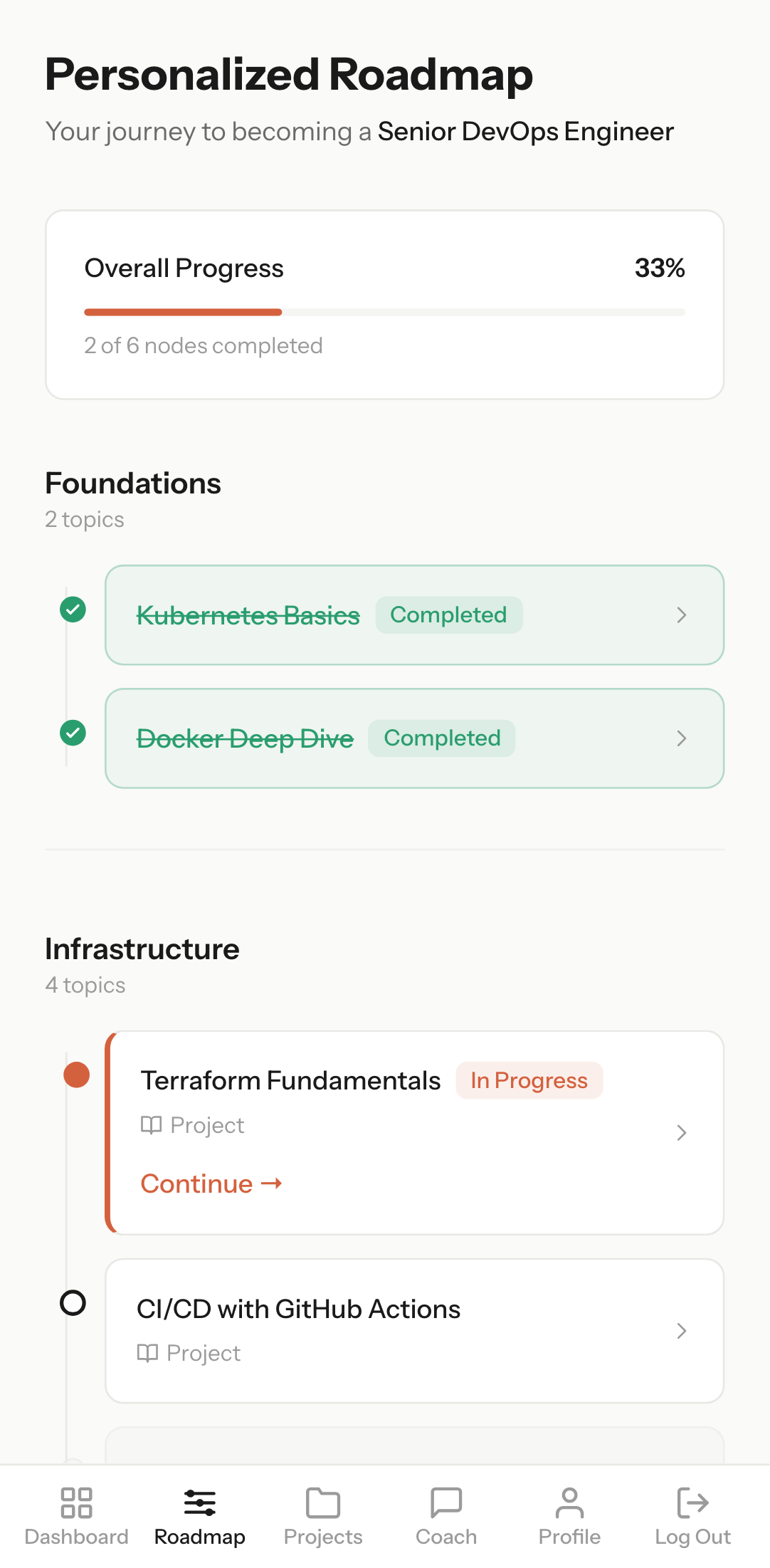770x1568 pixels.
Task: Expand the CI/CD with GitHub Actions chevron
Action: (682, 1330)
